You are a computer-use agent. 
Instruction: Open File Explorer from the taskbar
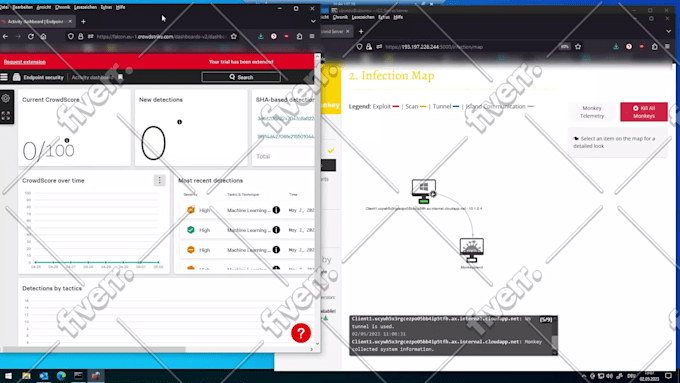tap(26, 376)
